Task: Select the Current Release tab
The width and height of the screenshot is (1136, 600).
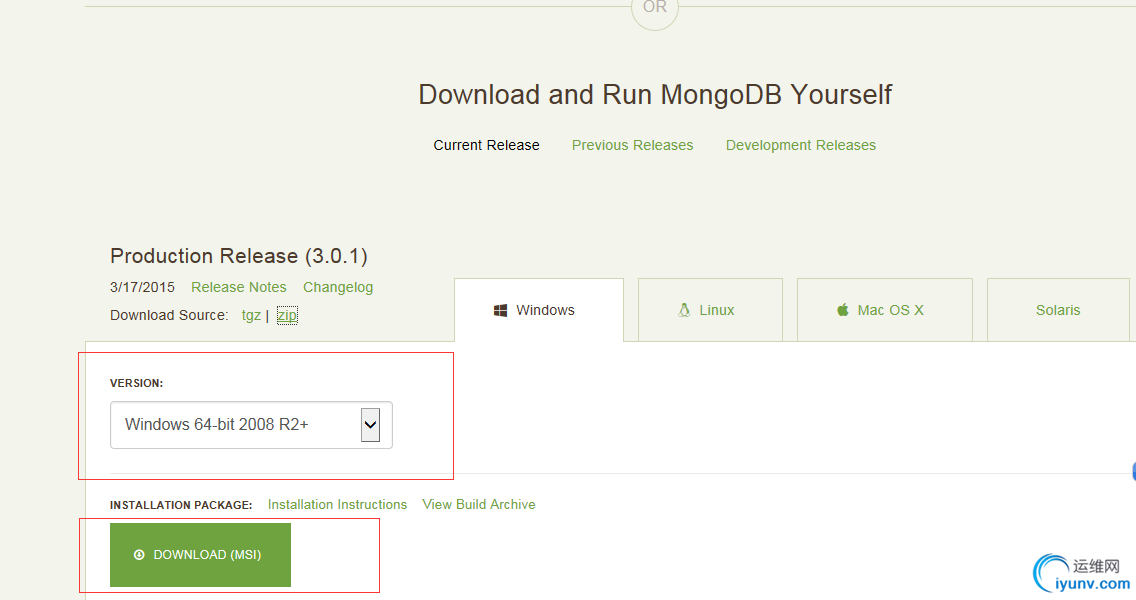Action: coord(486,145)
